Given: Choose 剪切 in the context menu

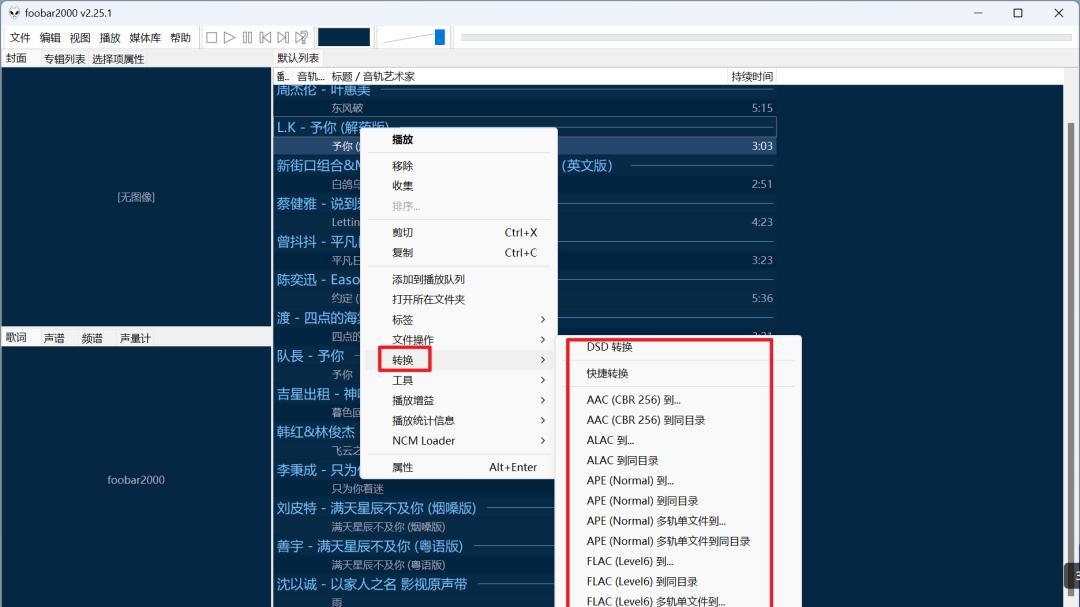Looking at the screenshot, I should [459, 233].
